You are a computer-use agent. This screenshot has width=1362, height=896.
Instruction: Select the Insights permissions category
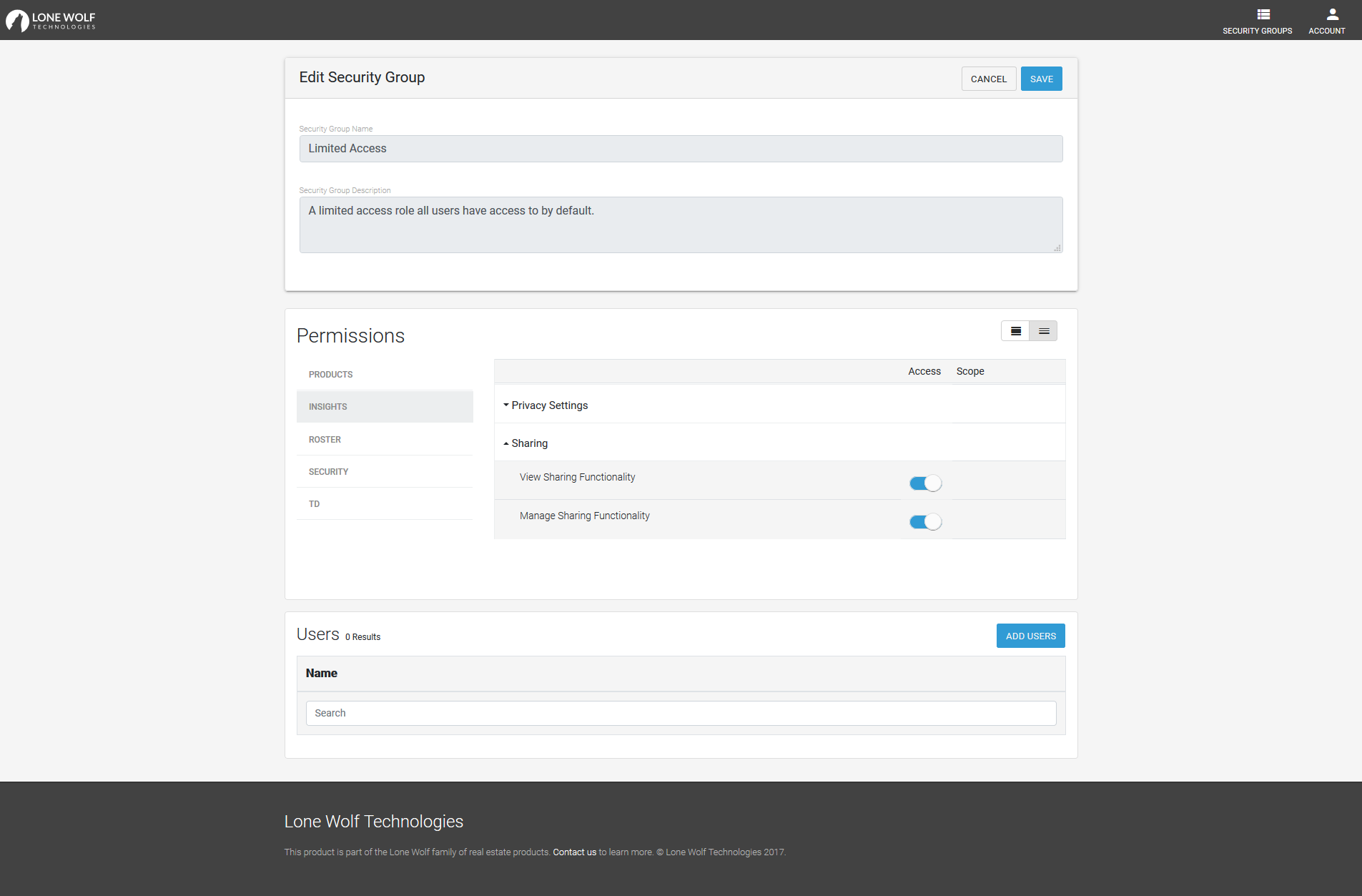click(x=327, y=406)
